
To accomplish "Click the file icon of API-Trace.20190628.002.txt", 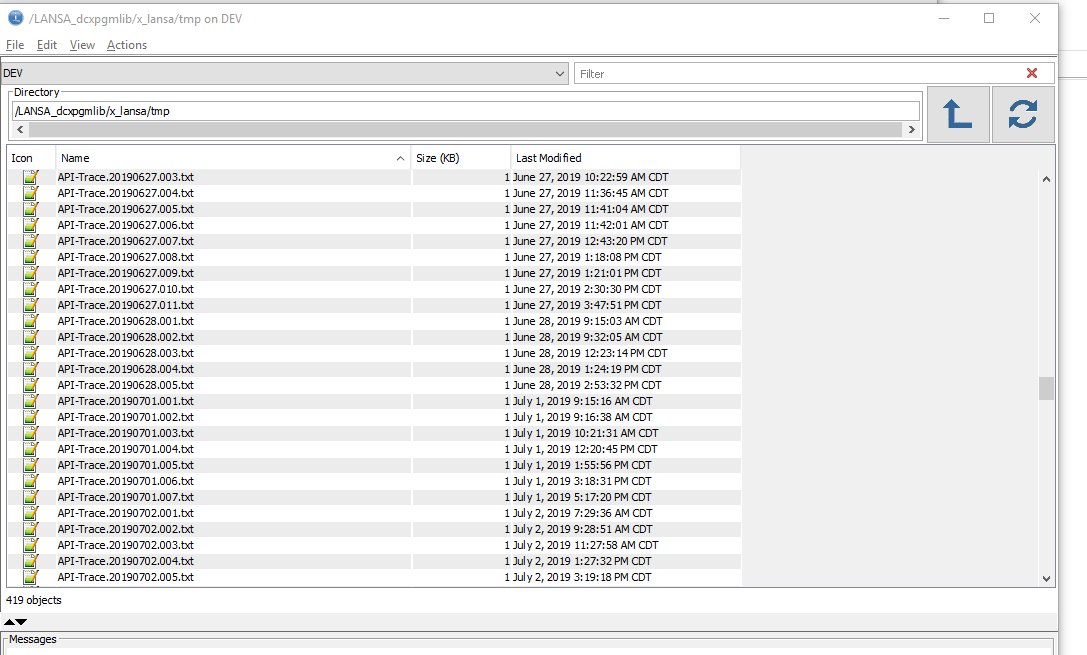I will 31,336.
